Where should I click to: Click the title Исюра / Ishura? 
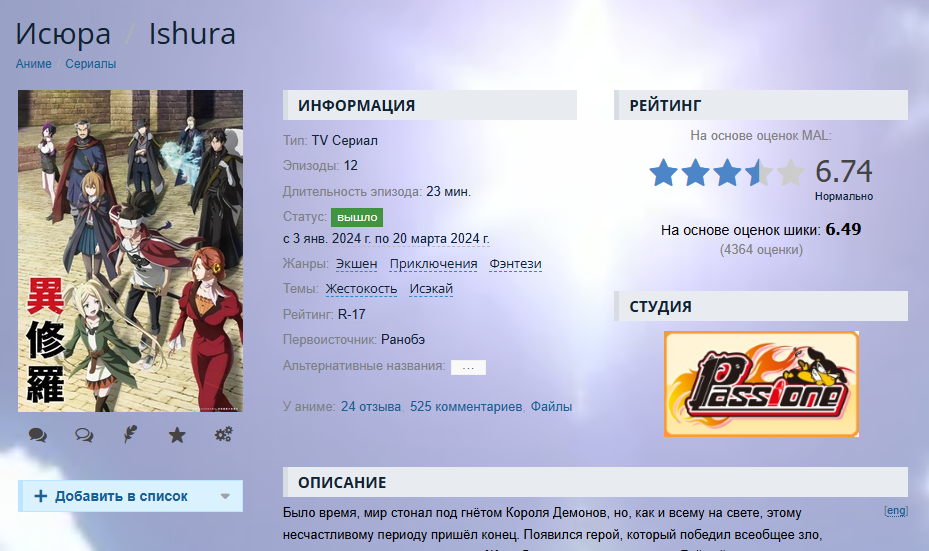tap(126, 34)
